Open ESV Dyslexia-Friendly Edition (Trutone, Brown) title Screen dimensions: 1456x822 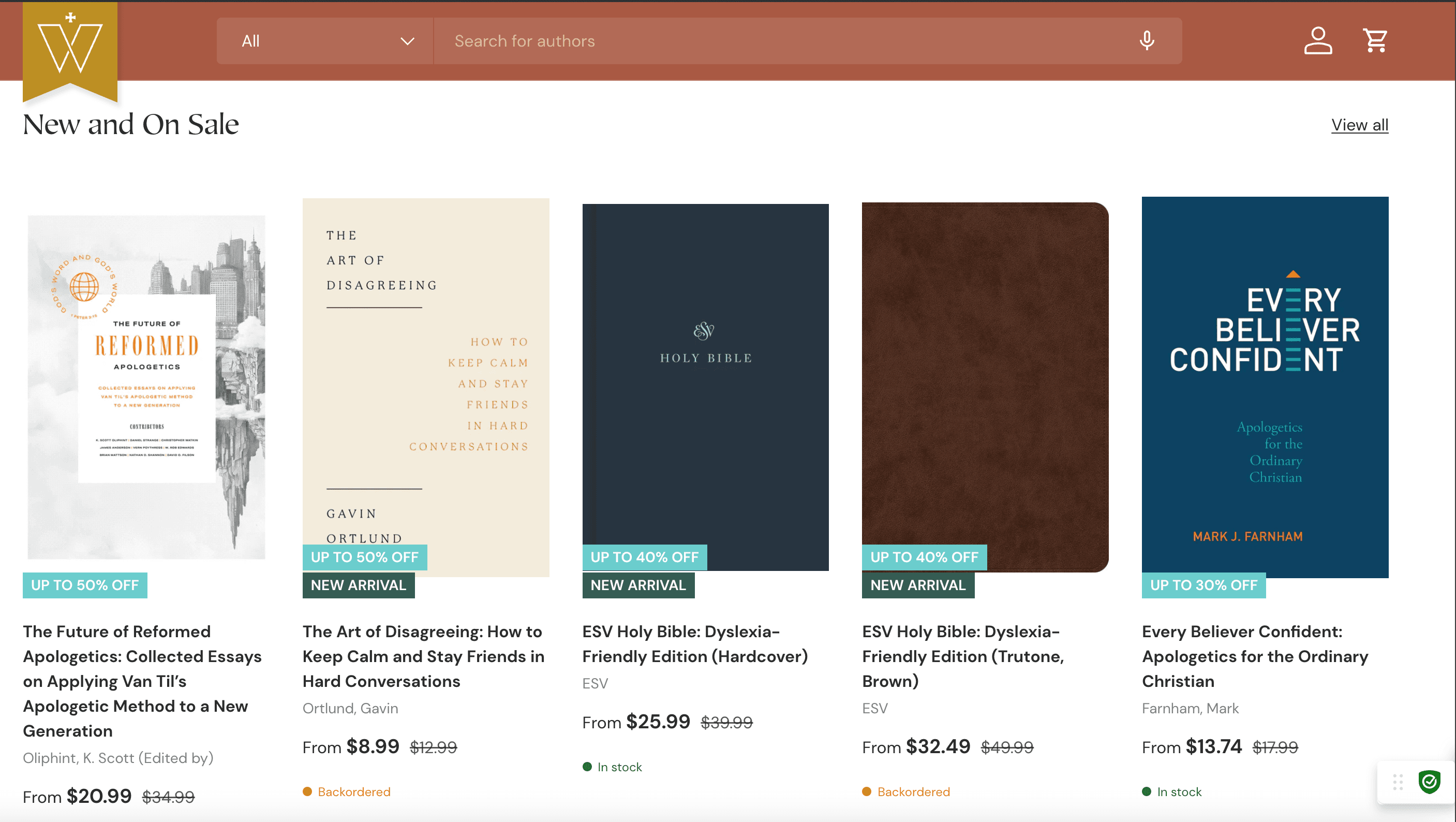coord(963,656)
